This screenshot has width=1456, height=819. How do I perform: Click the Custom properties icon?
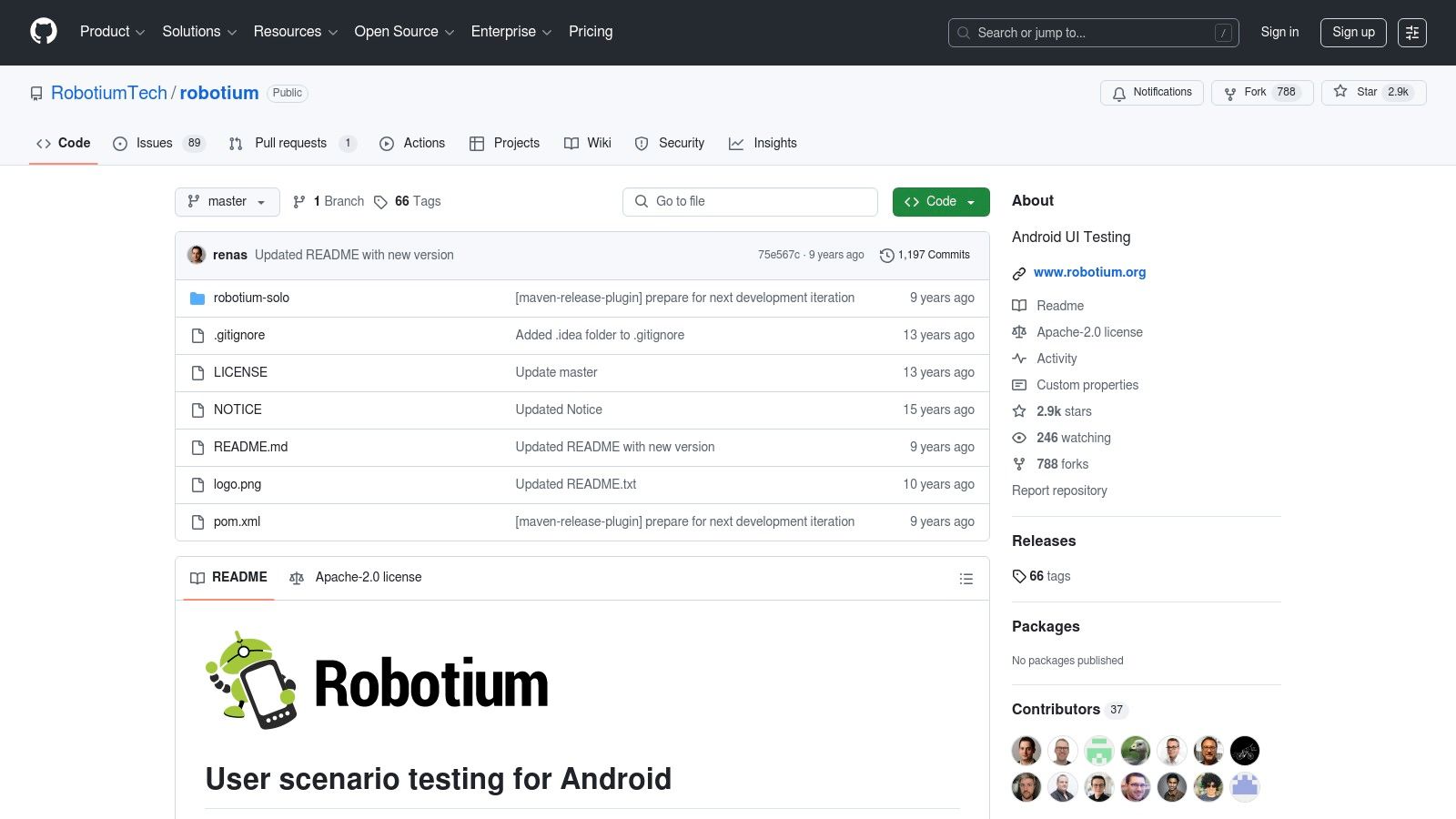click(1019, 385)
